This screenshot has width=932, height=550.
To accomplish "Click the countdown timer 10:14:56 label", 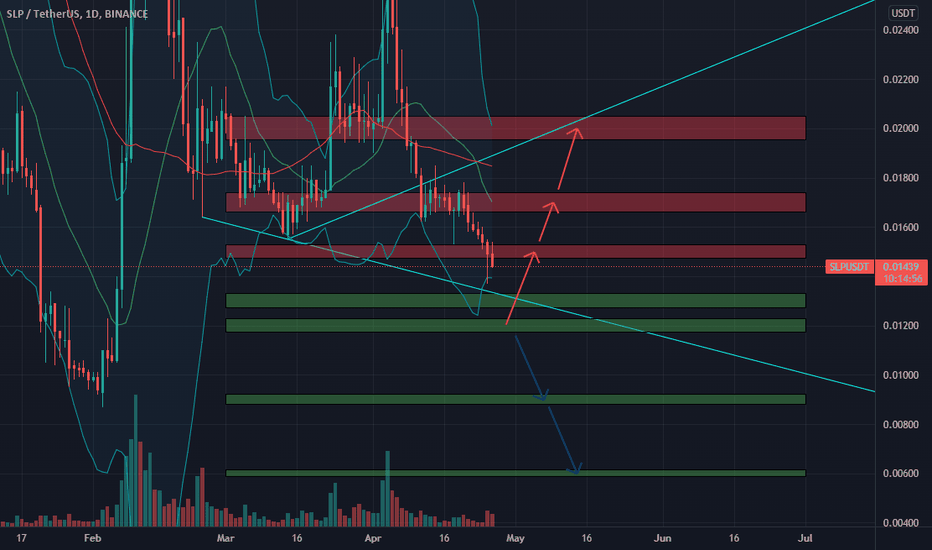I will pyautogui.click(x=902, y=278).
